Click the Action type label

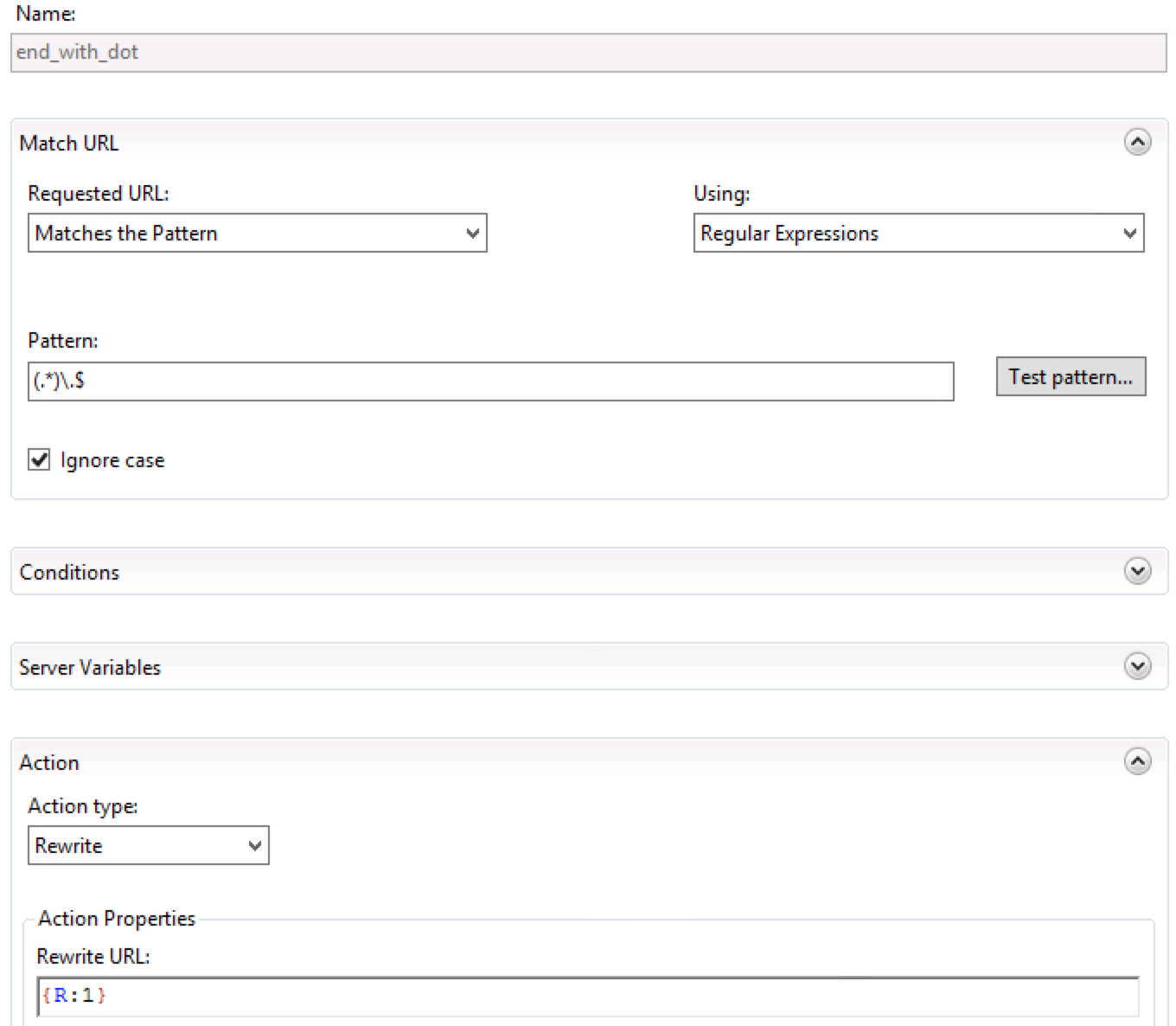(83, 806)
